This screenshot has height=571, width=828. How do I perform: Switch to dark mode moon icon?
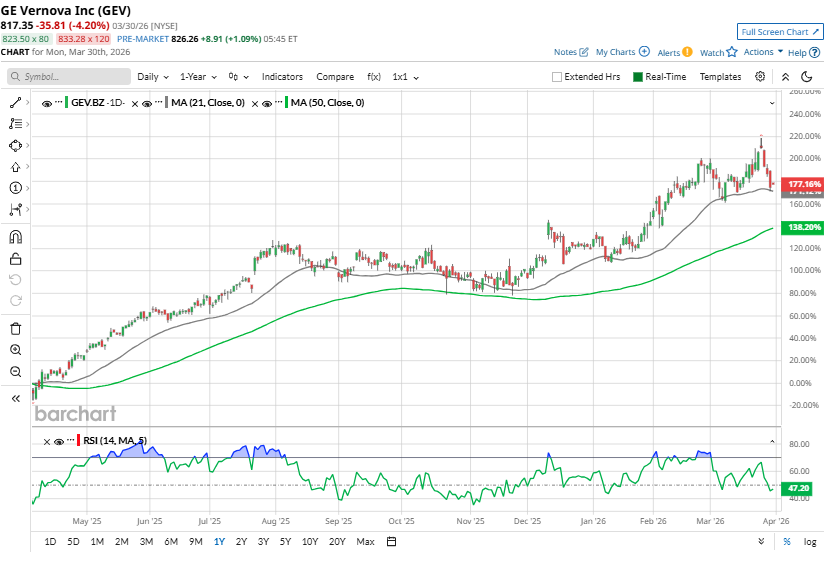click(x=807, y=77)
